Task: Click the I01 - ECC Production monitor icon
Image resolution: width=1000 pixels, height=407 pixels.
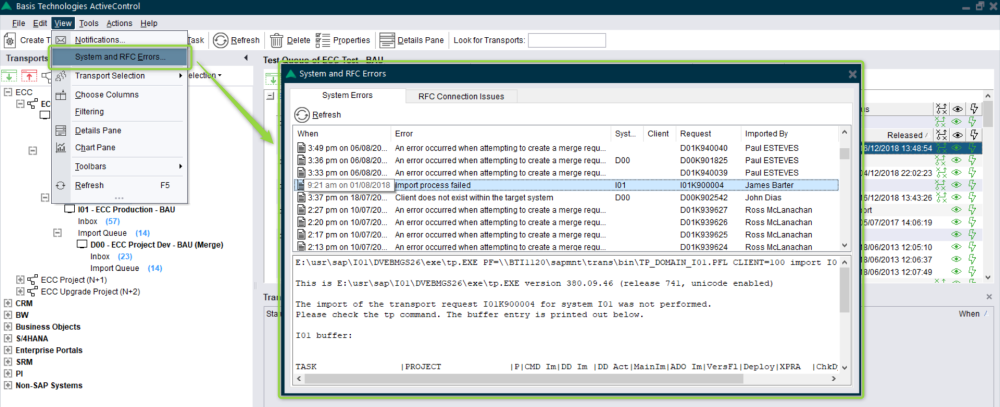Action: [70, 209]
